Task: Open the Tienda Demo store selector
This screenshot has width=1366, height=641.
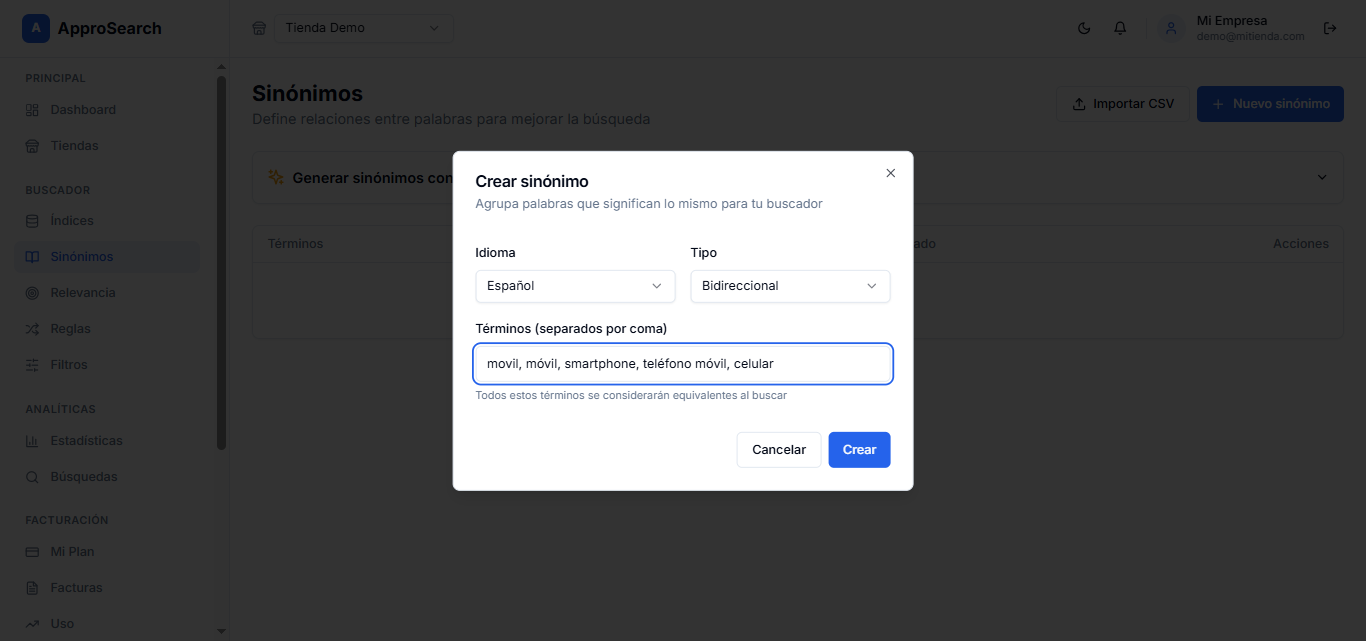Action: point(364,28)
